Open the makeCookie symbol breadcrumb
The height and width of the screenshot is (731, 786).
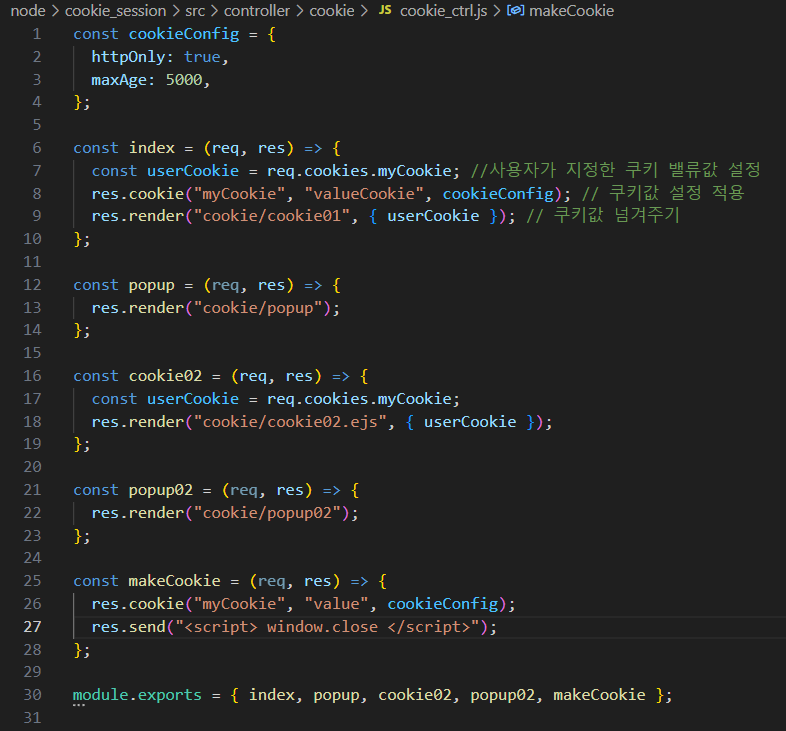click(571, 11)
